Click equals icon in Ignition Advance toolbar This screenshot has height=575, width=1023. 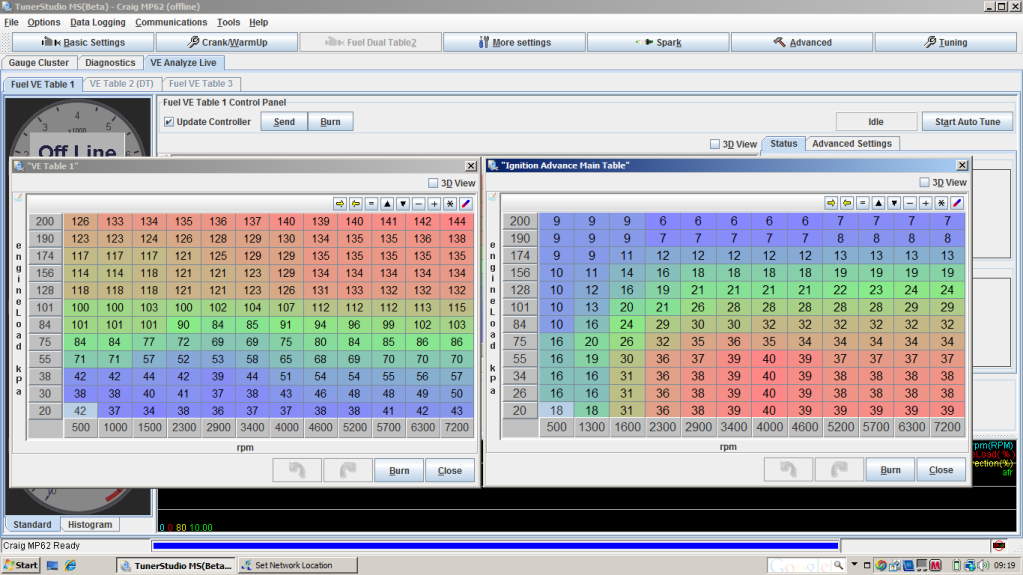click(863, 203)
